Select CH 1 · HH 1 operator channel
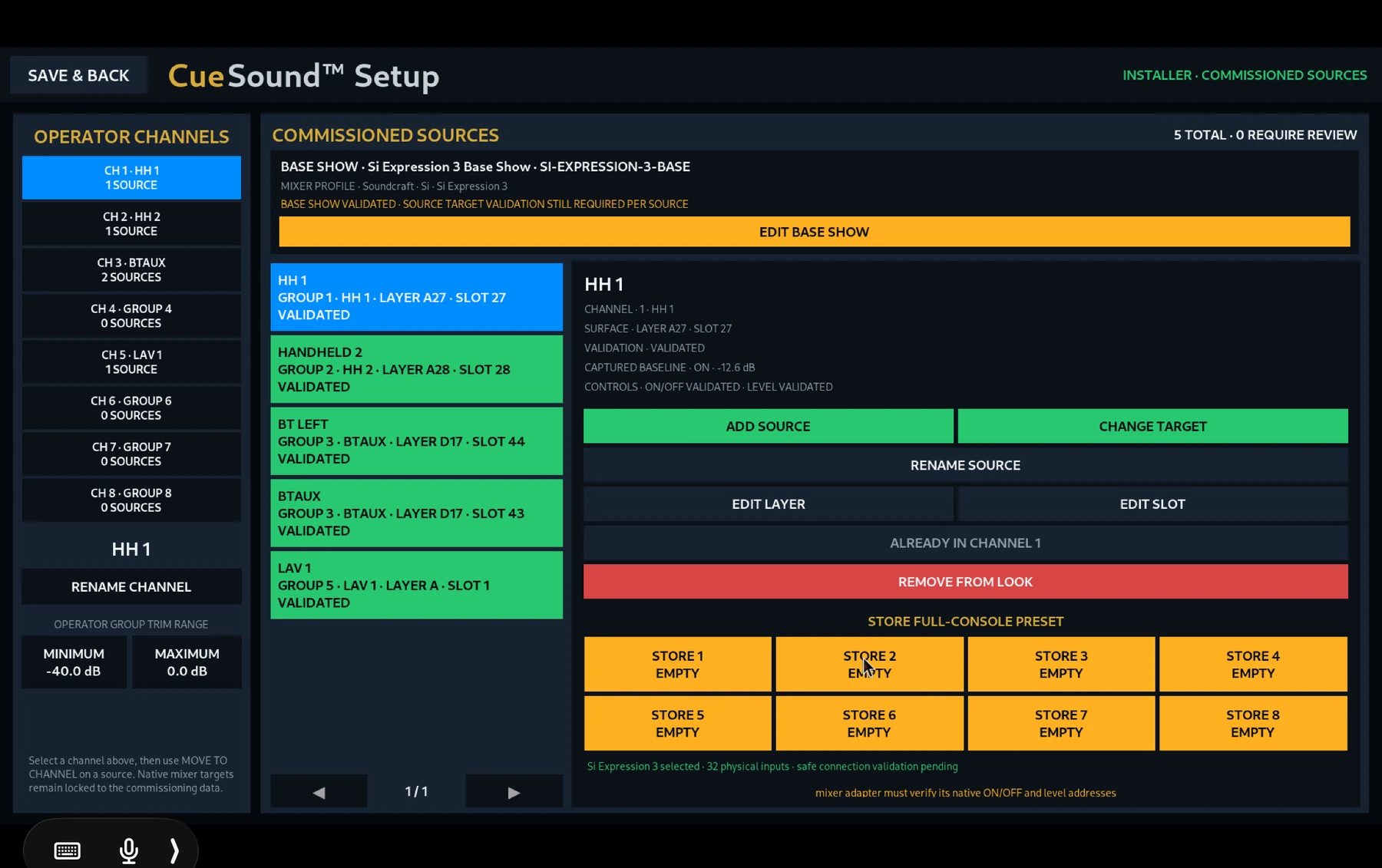Viewport: 1382px width, 868px height. click(x=131, y=177)
